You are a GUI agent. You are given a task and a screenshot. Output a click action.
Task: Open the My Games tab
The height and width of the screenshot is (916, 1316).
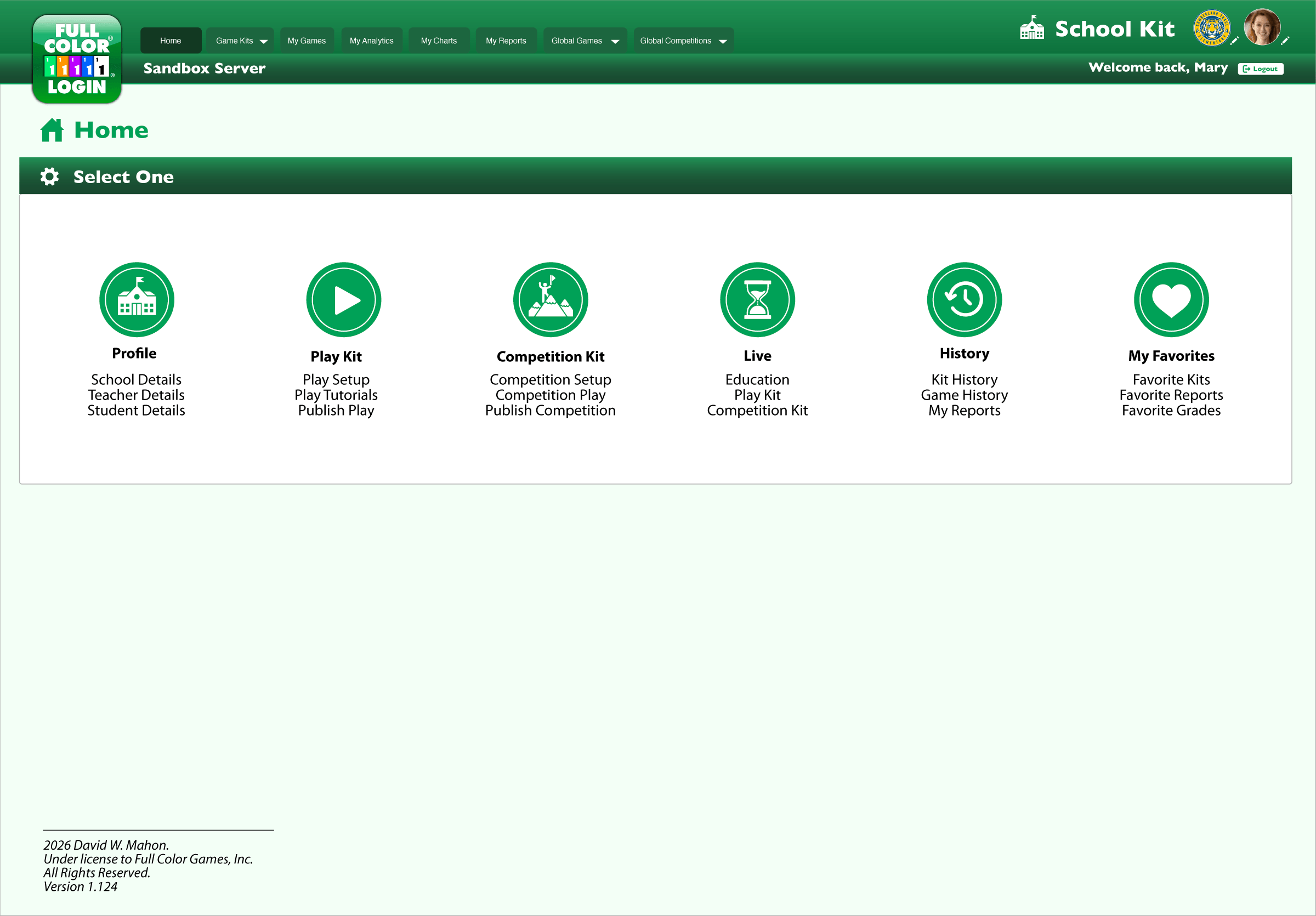(x=307, y=41)
